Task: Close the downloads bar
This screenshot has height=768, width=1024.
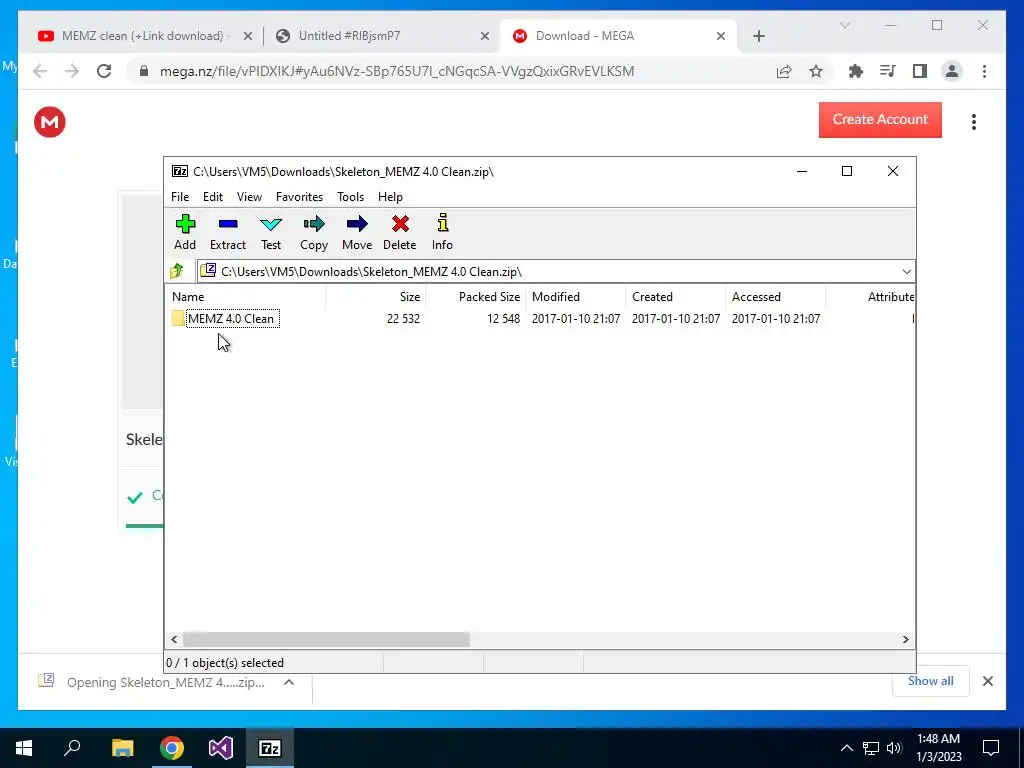Action: coord(988,681)
